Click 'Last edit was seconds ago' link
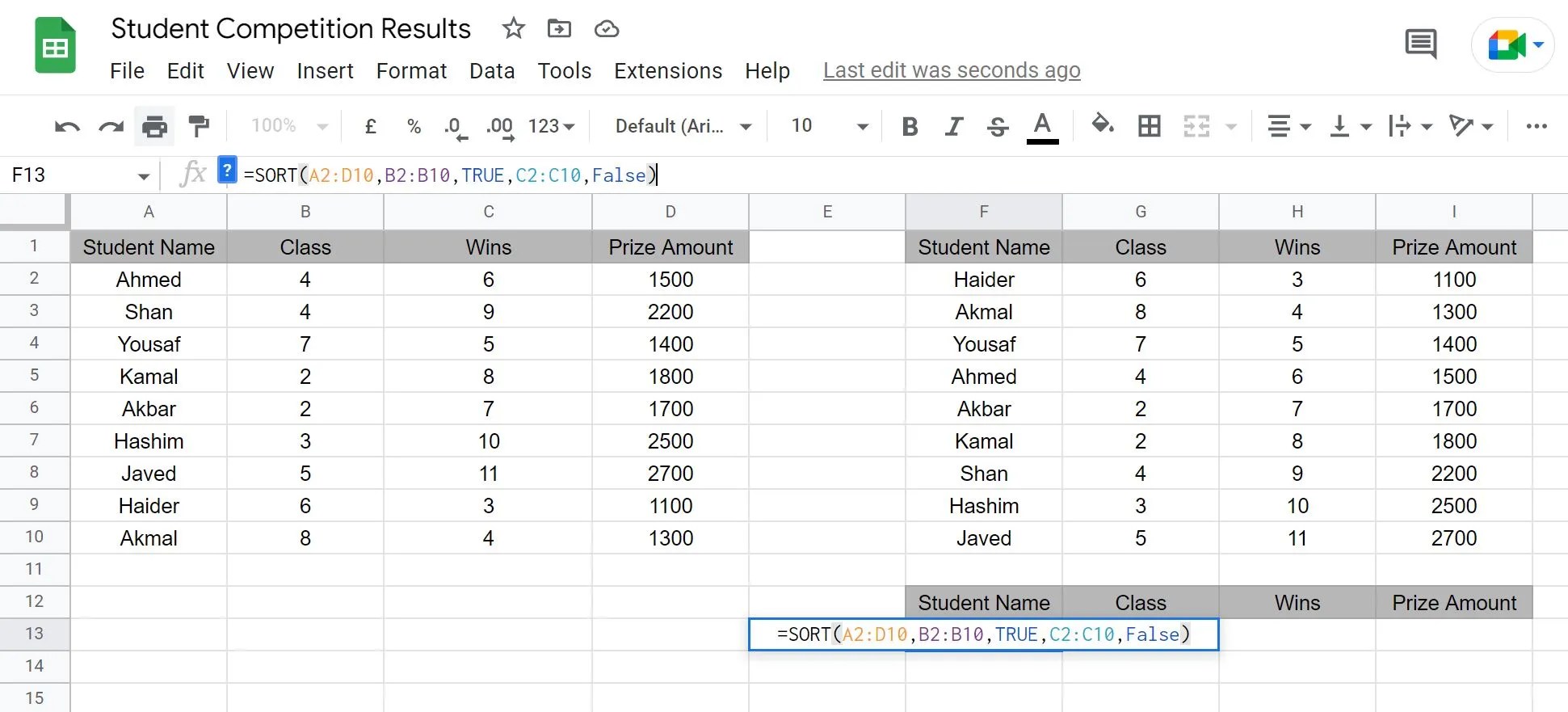Screen dimensions: 1568x712 pyautogui.click(x=952, y=71)
